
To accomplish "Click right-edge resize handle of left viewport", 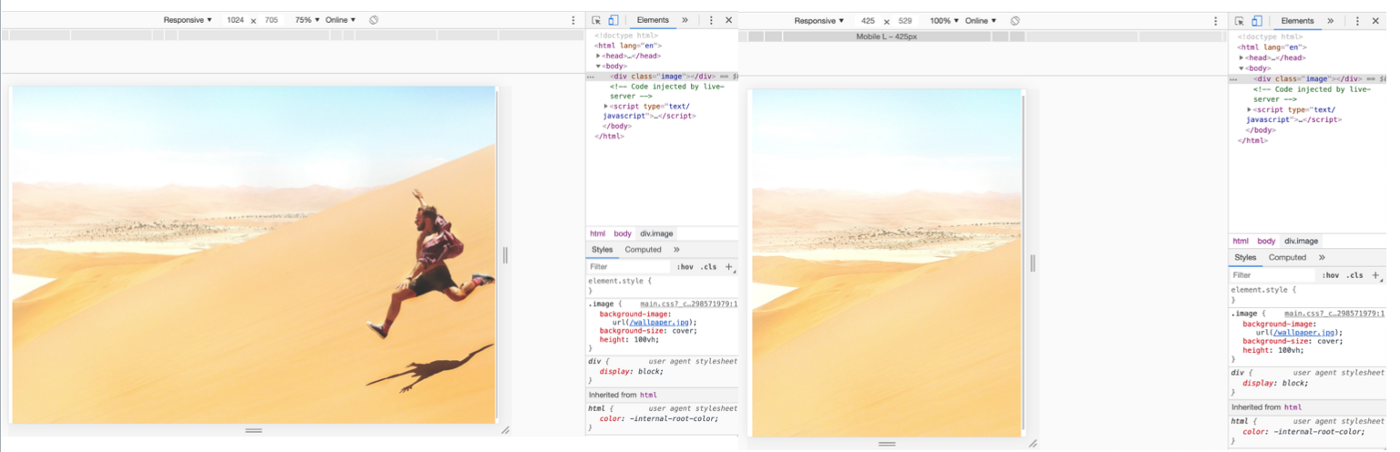I will [505, 255].
